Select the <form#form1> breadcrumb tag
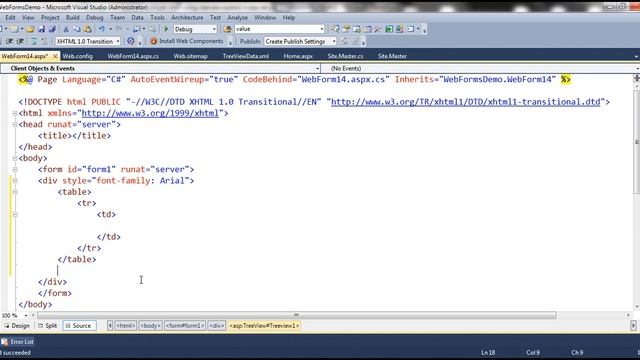 point(185,326)
